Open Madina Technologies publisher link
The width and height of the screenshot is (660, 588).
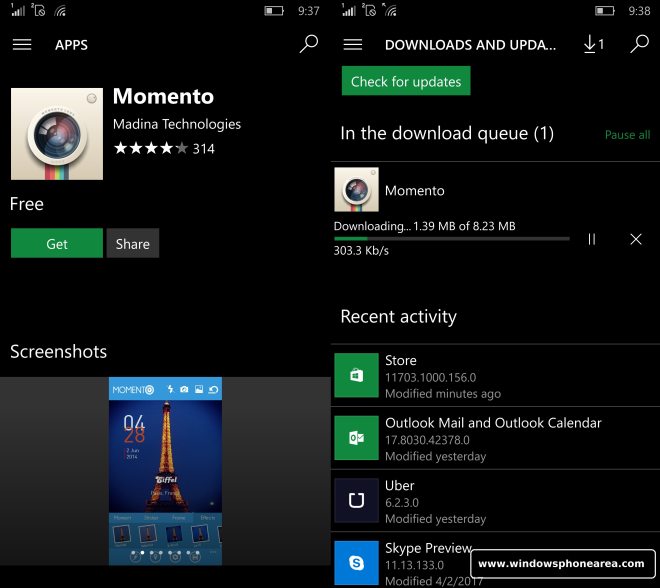pyautogui.click(x=177, y=124)
